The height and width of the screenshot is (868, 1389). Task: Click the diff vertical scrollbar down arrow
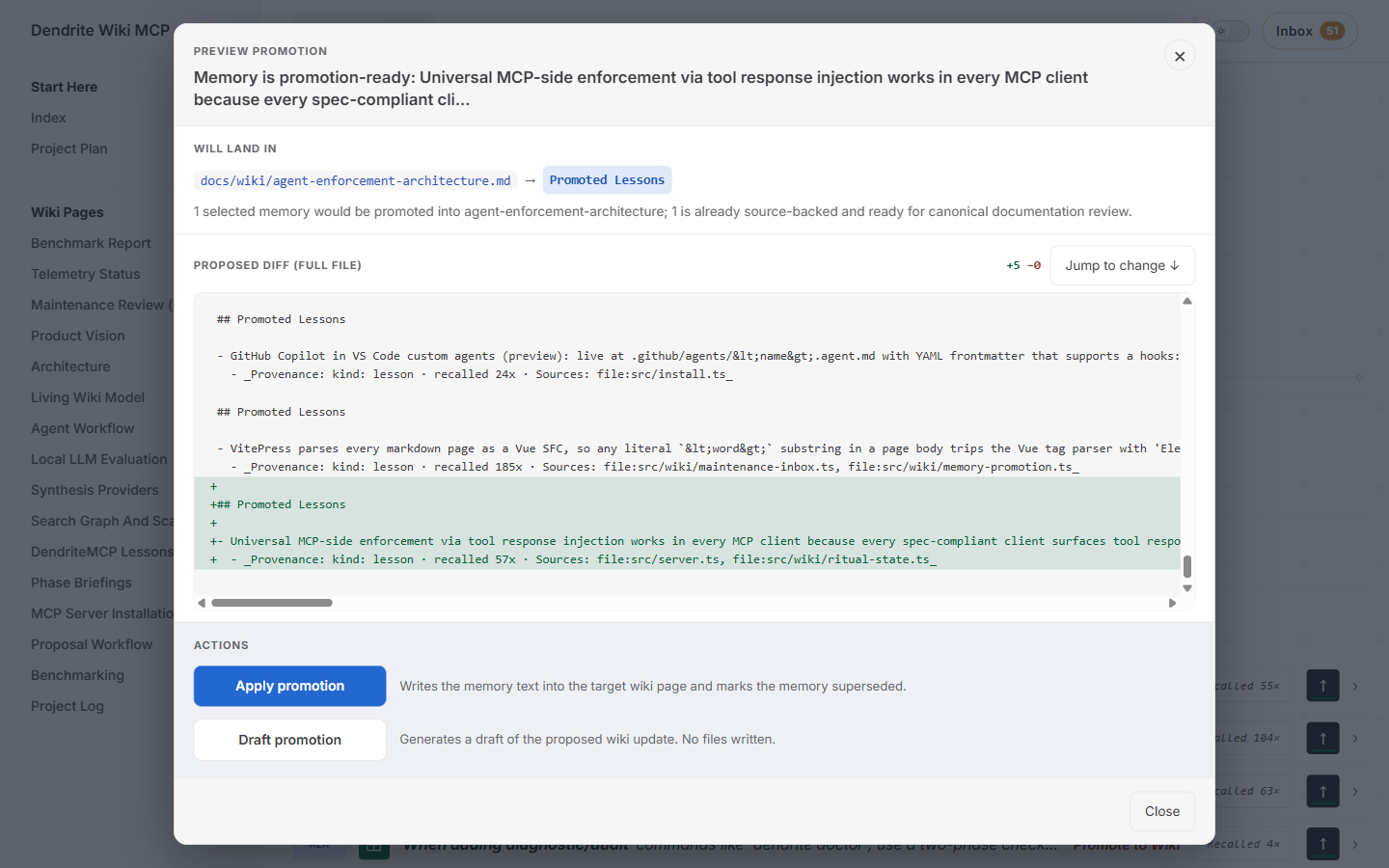(x=1187, y=588)
